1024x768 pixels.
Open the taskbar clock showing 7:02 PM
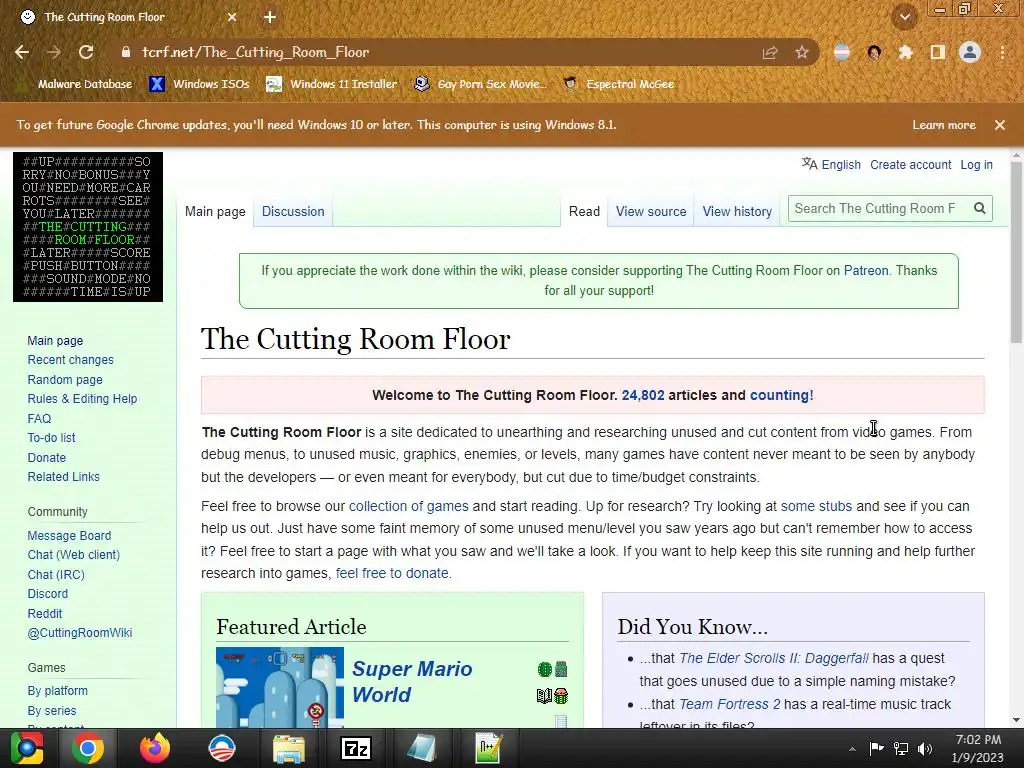(978, 748)
